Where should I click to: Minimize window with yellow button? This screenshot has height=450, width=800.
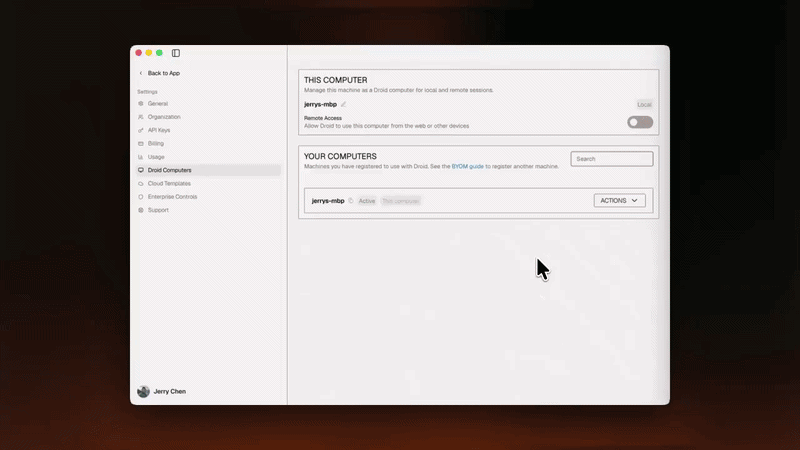point(148,53)
